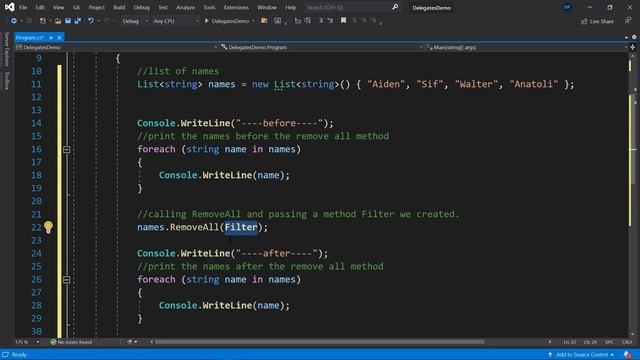
Task: Open the Project menu
Action: (x=96, y=7)
